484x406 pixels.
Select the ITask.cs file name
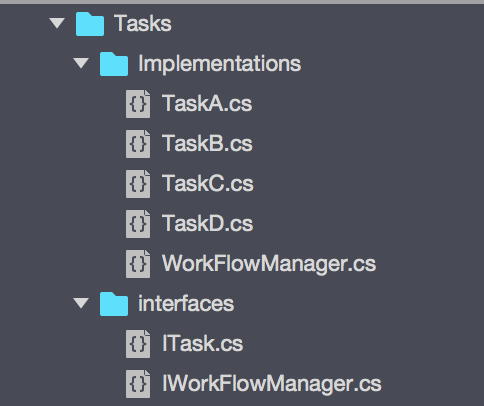[203, 343]
